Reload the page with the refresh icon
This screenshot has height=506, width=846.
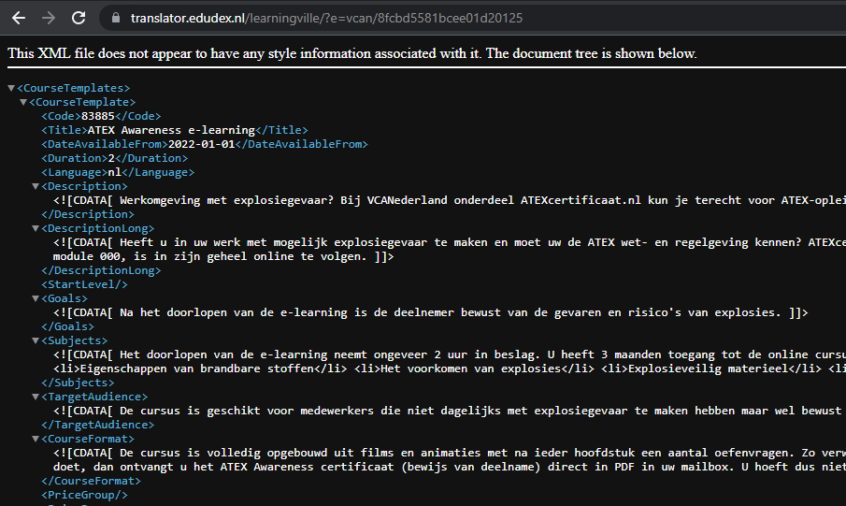tap(79, 18)
